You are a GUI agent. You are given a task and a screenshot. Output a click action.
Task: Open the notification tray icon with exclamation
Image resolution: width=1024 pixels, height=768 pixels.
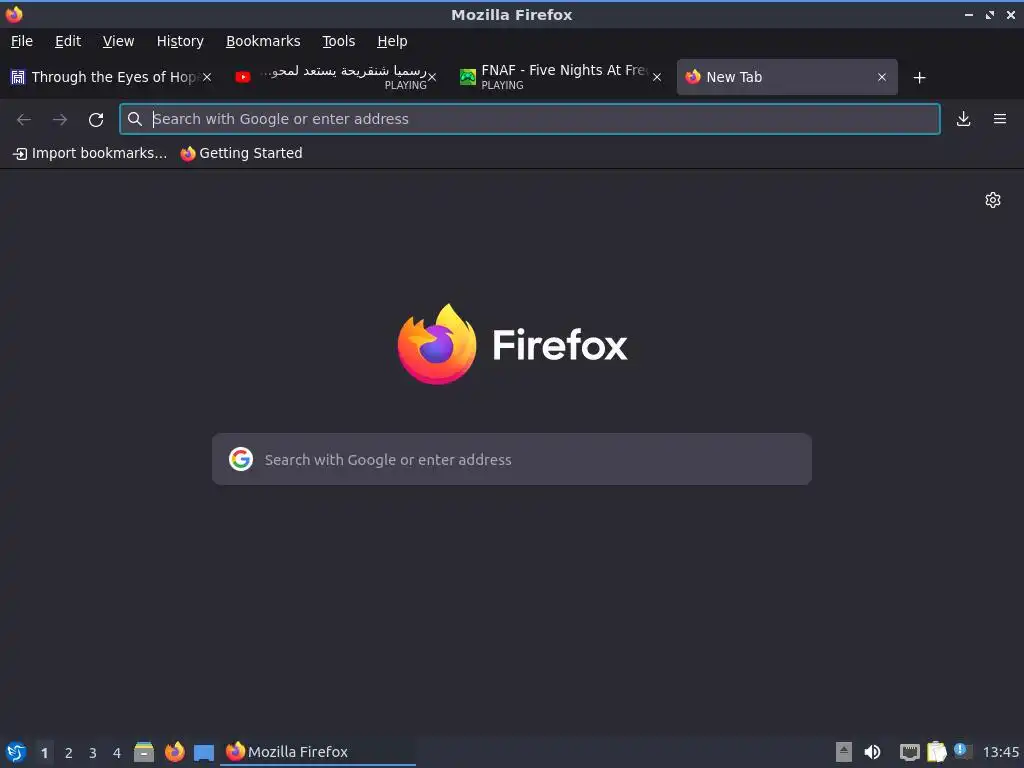963,751
